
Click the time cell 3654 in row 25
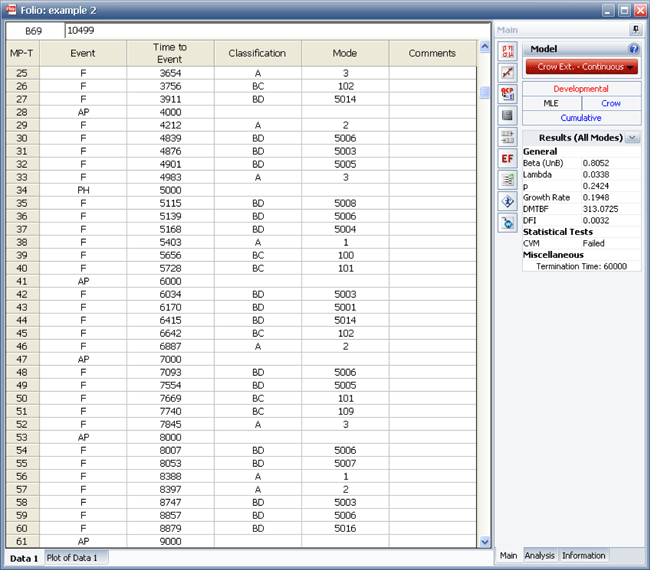[170, 73]
